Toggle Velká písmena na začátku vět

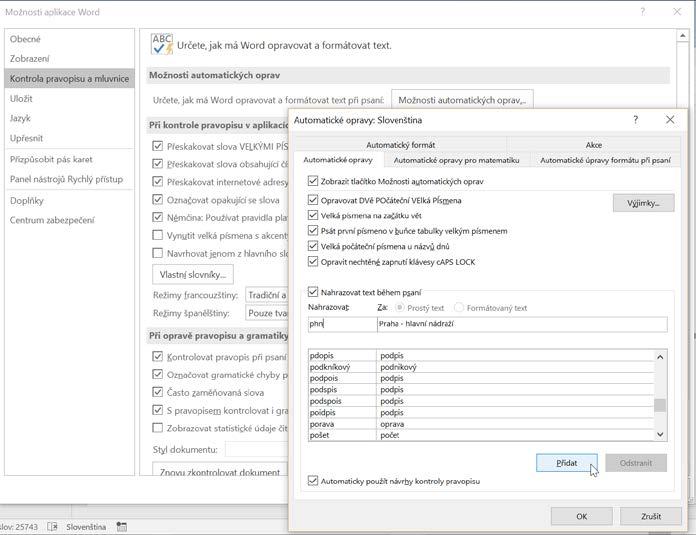(313, 215)
